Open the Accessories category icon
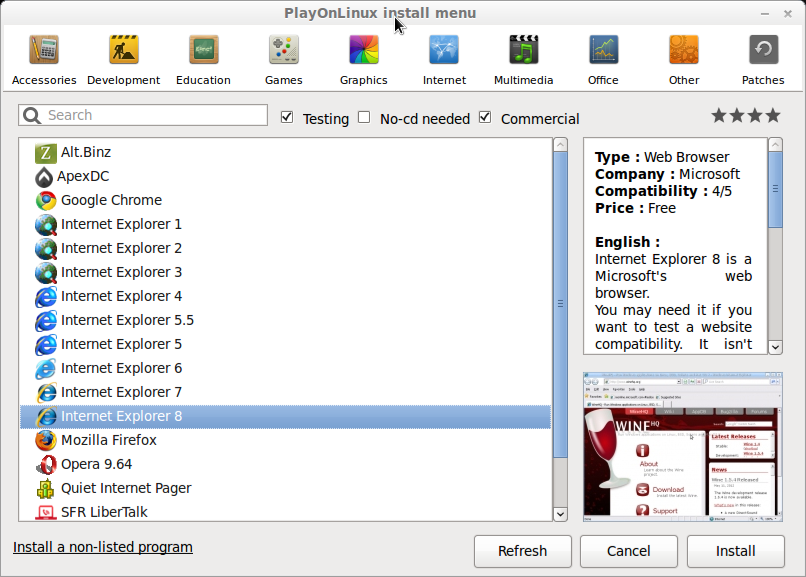The height and width of the screenshot is (577, 806). click(x=44, y=50)
